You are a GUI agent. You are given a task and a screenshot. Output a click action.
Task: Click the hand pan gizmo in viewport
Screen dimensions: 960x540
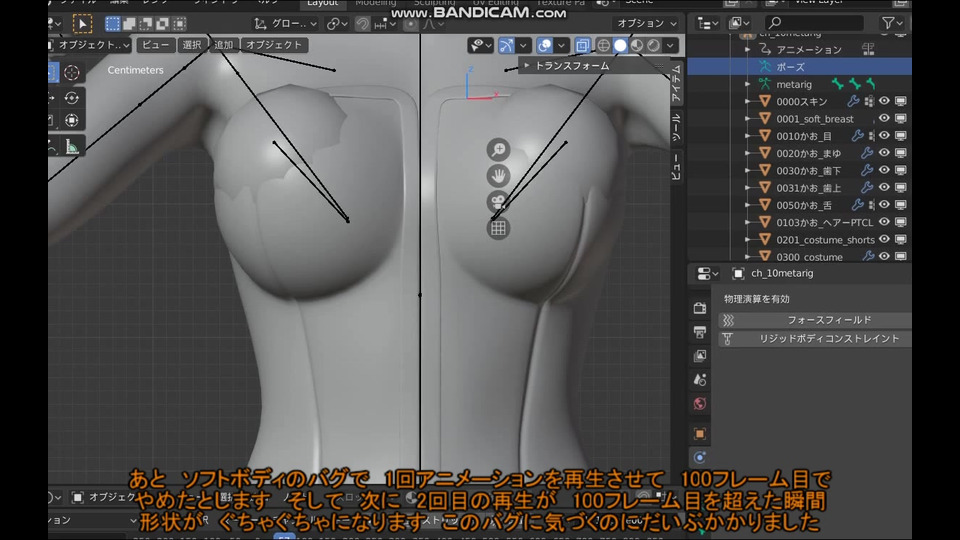[498, 176]
